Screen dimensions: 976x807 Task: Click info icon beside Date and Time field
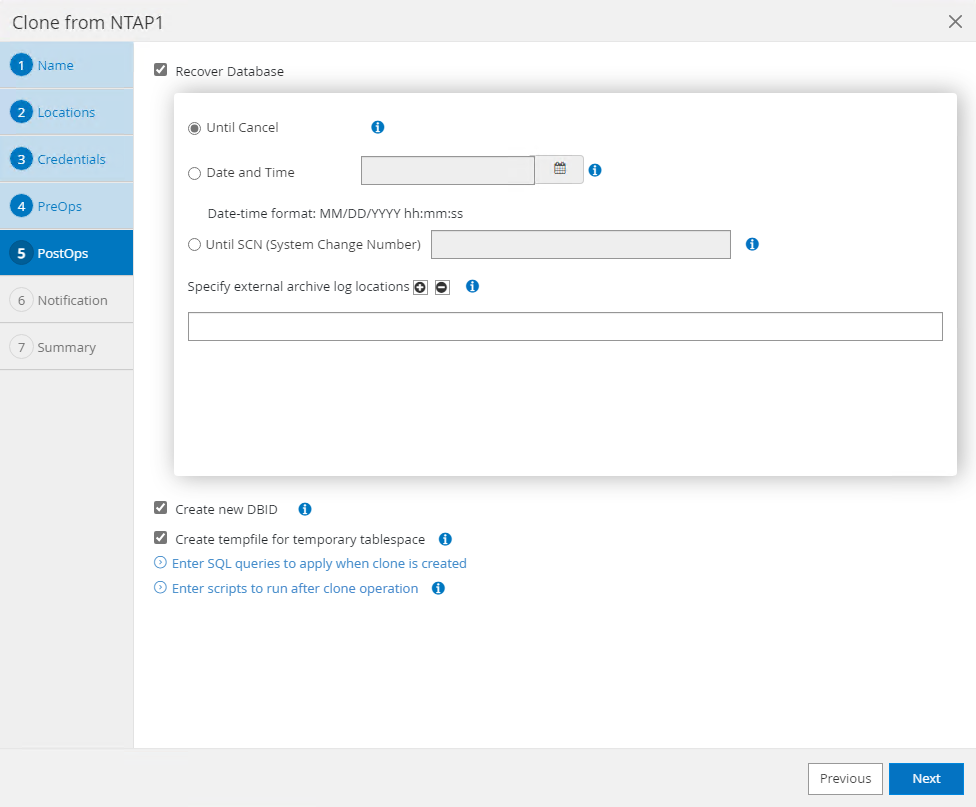(595, 170)
